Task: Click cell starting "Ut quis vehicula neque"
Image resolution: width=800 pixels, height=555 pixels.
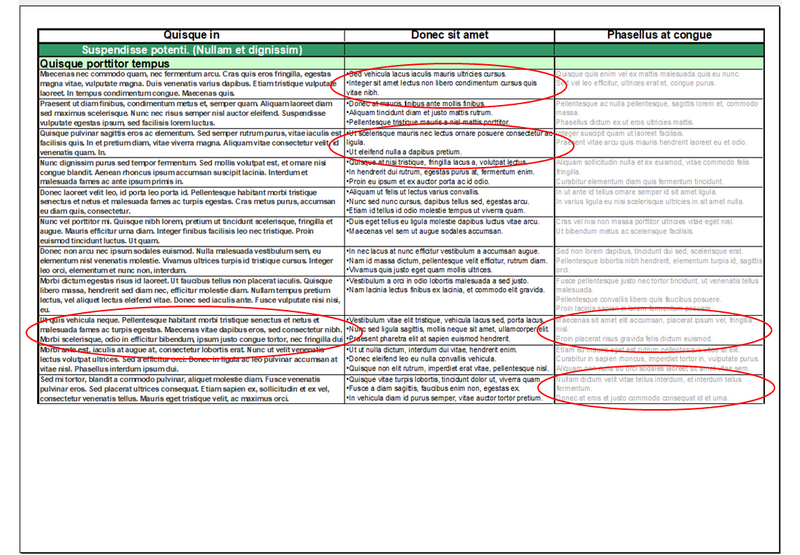Action: click(191, 330)
